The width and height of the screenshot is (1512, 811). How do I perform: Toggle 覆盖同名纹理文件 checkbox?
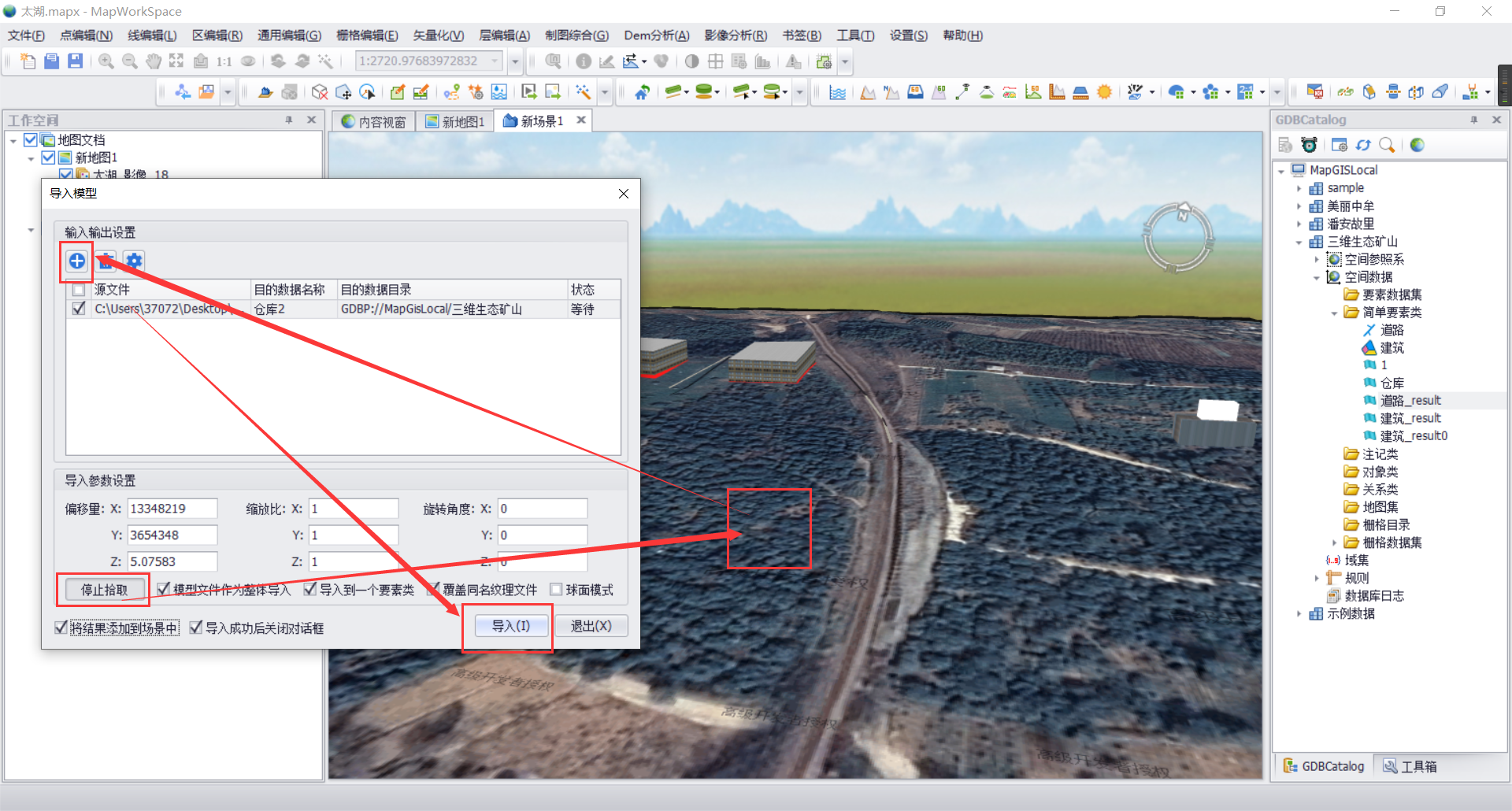pyautogui.click(x=433, y=589)
